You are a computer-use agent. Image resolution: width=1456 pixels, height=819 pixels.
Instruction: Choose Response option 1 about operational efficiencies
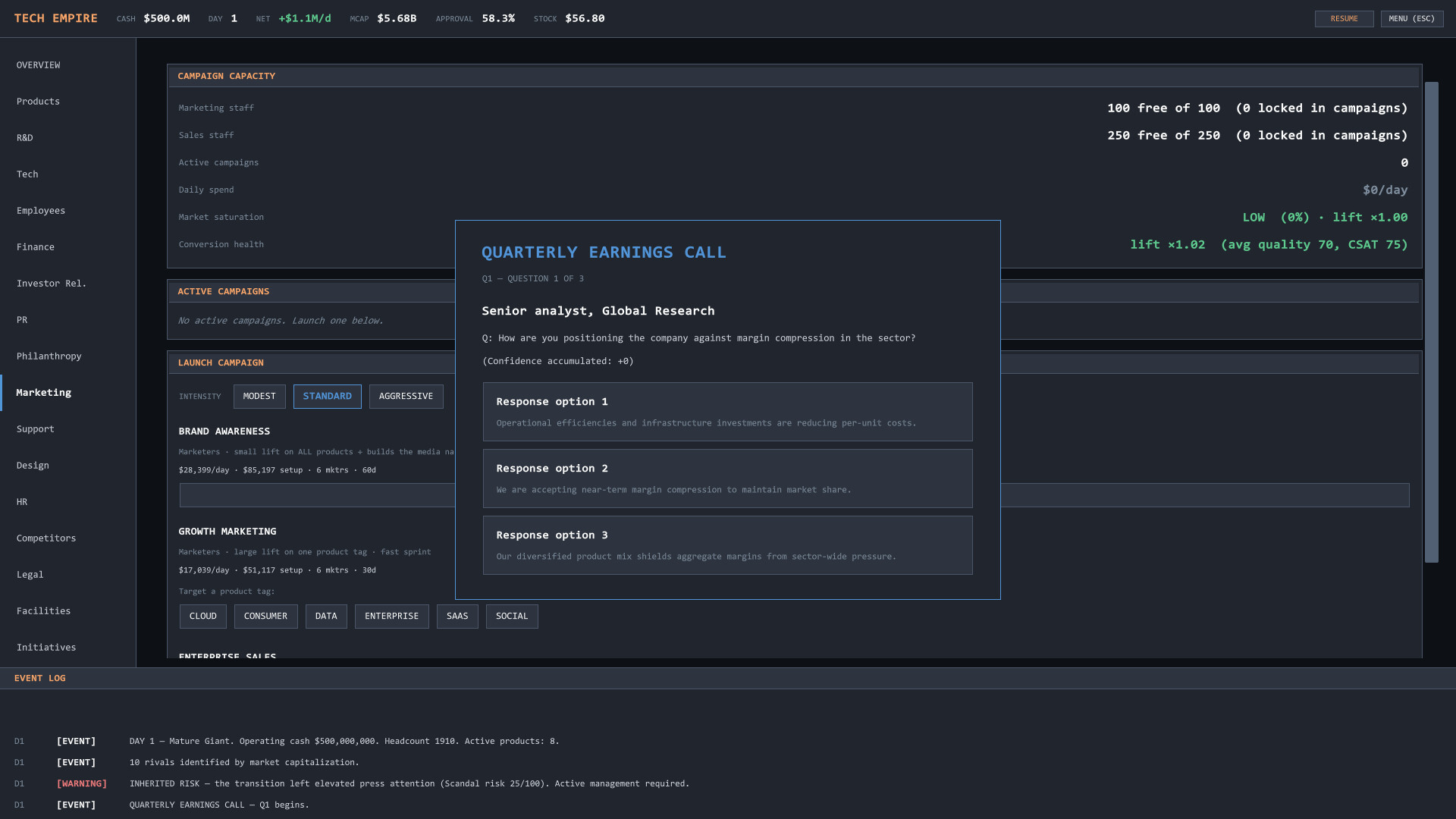[x=728, y=412]
